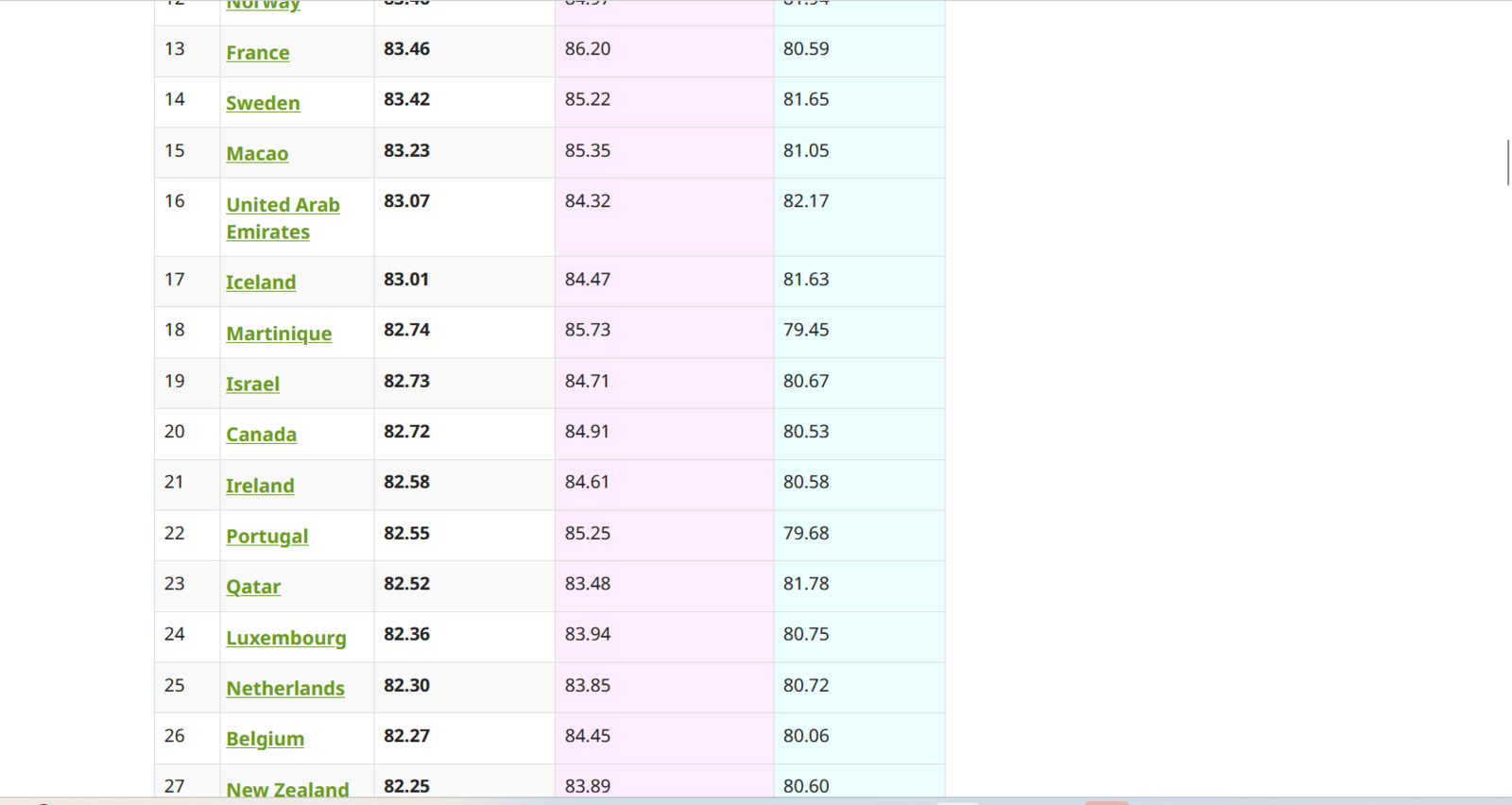Open the Israel country link

coord(252,385)
